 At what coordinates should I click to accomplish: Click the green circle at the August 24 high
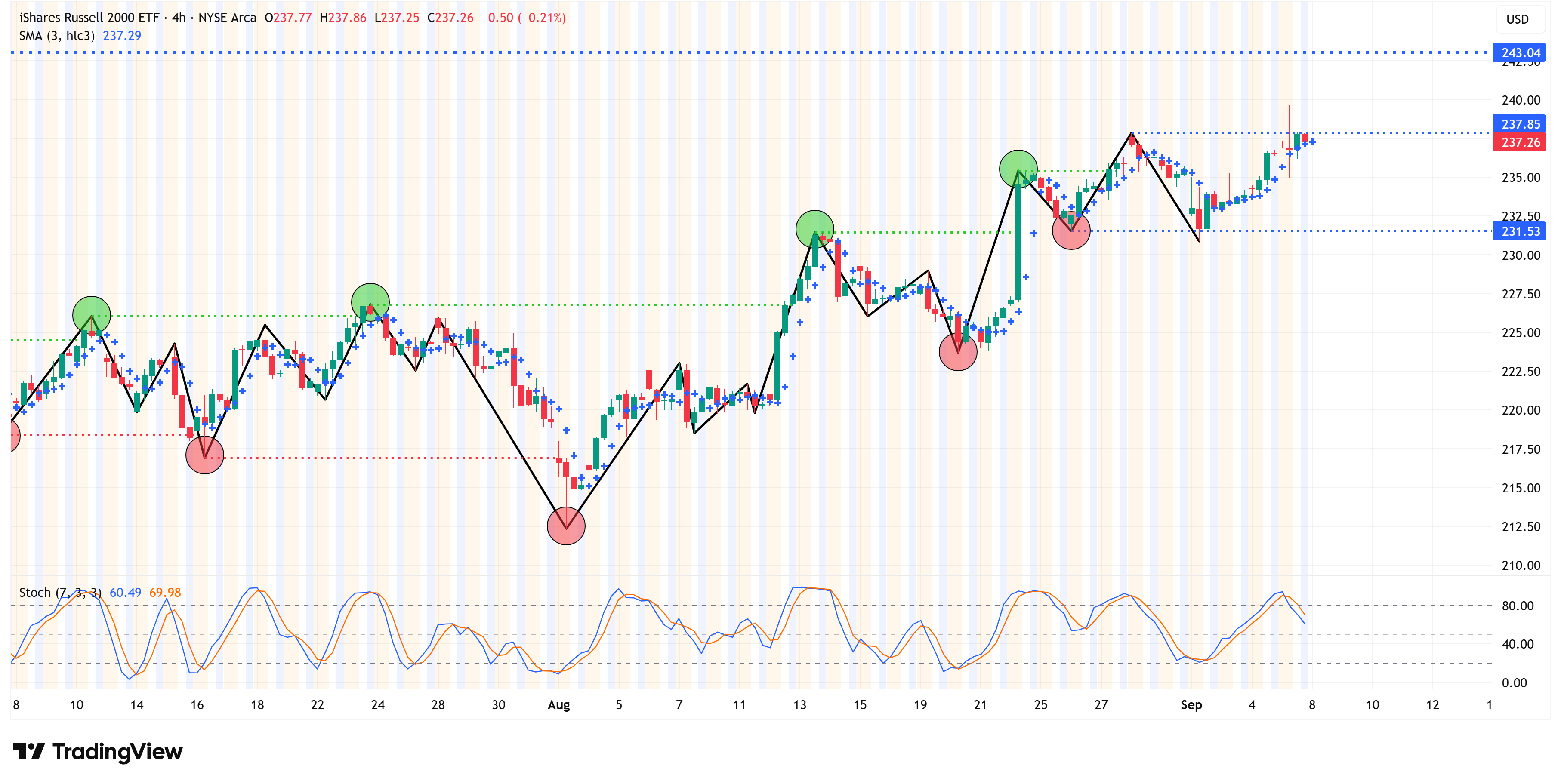(1018, 169)
